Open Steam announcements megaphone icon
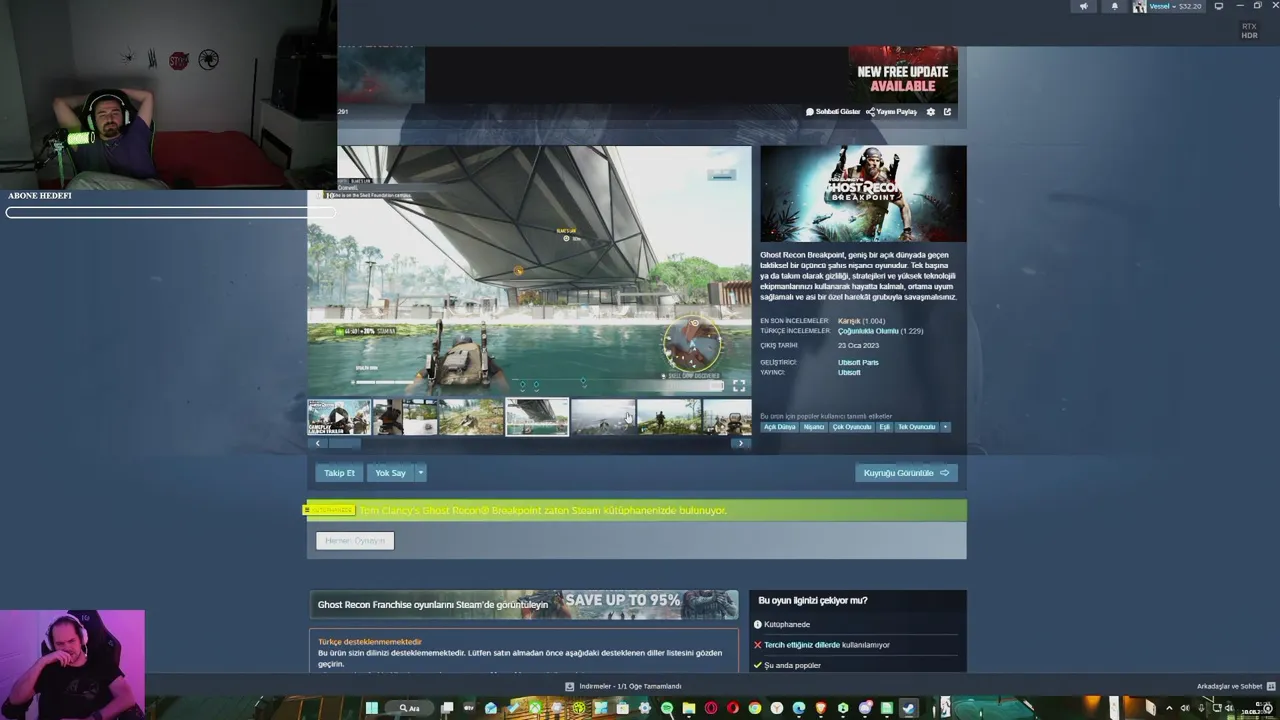The height and width of the screenshot is (720, 1280). 1084,6
